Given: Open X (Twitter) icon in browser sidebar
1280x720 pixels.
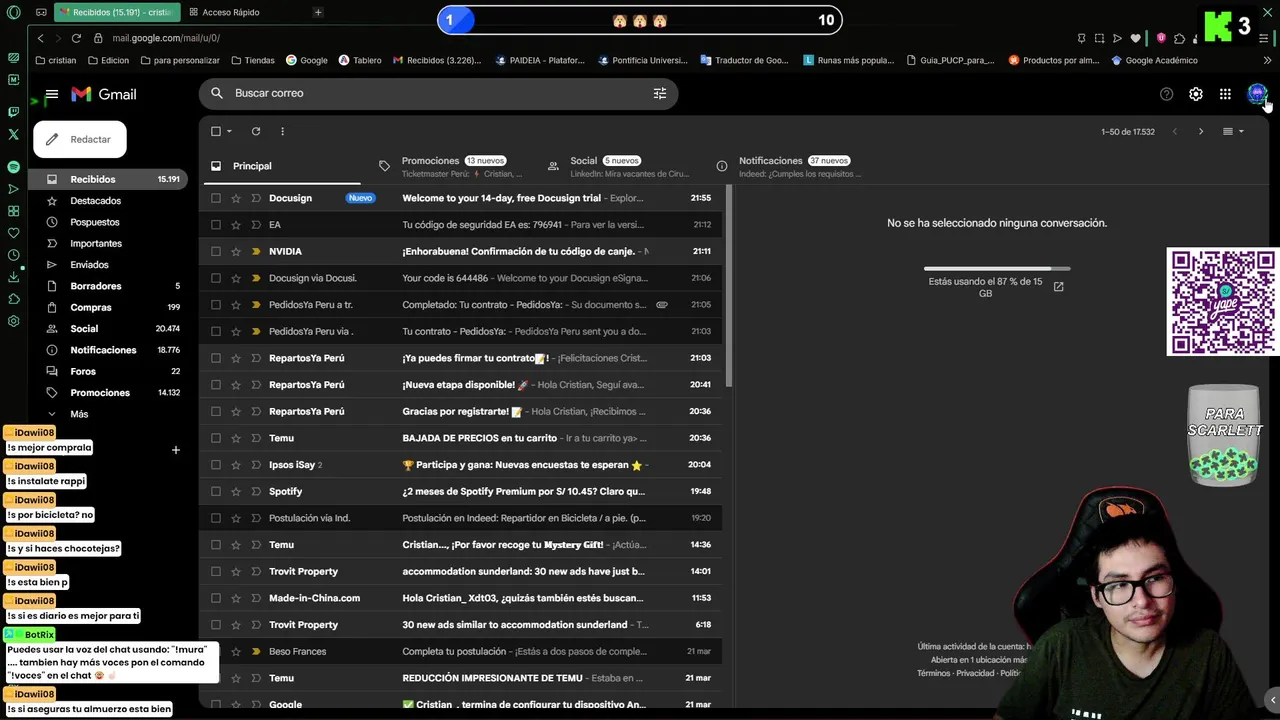Looking at the screenshot, I should coord(13,134).
